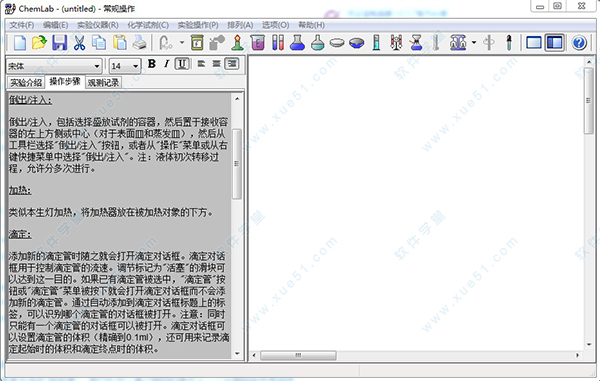Click the 加热: heading text
The height and width of the screenshot is (381, 600).
tap(20, 190)
